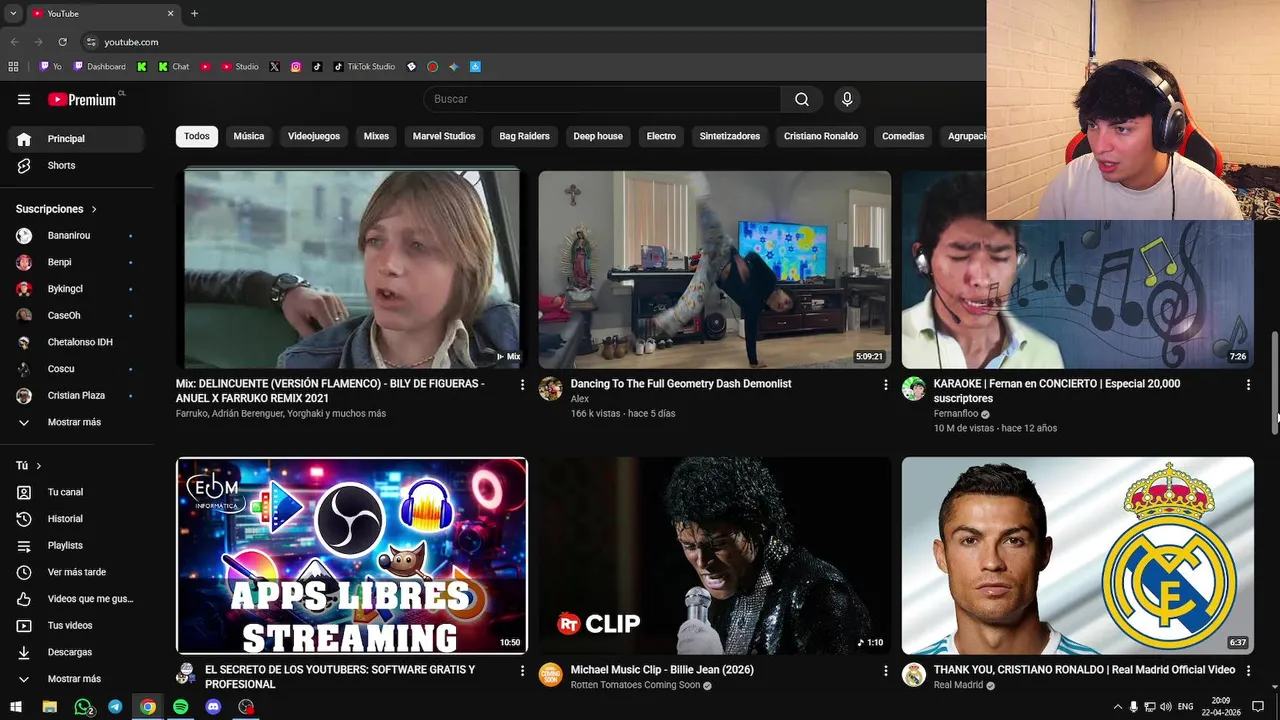
Task: Open a new browser tab
Action: point(194,14)
